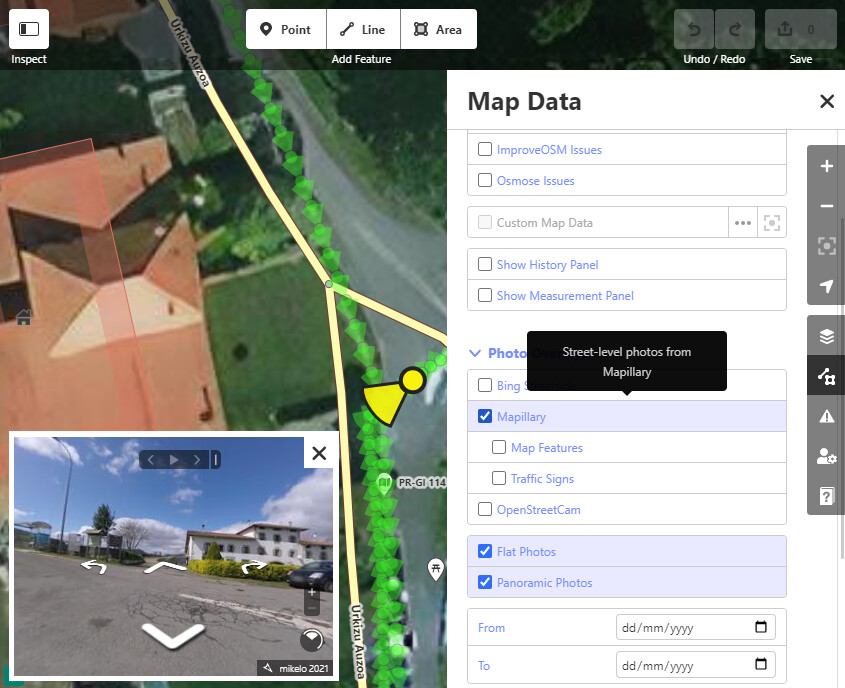Enable Osmose Issues layer

484,180
